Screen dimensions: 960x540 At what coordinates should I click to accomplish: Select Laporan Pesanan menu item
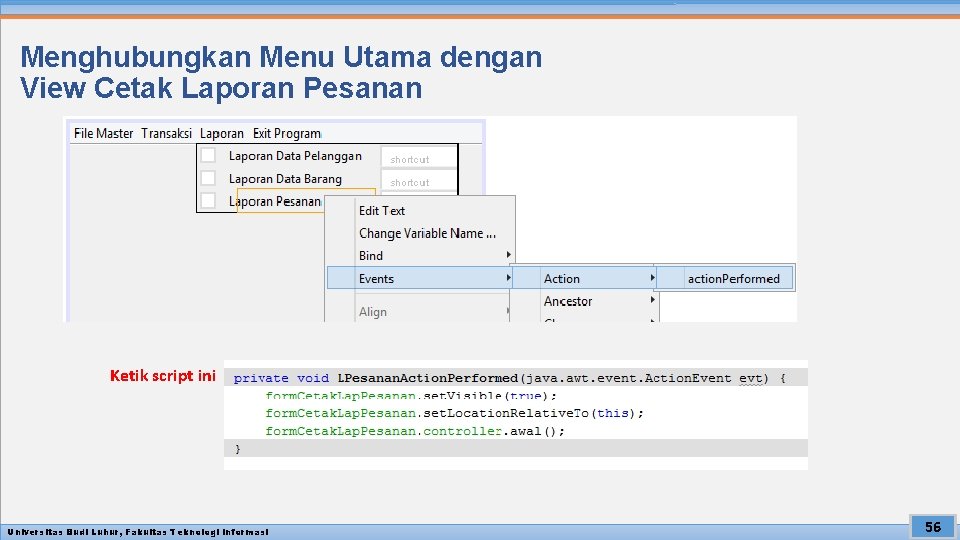point(275,201)
